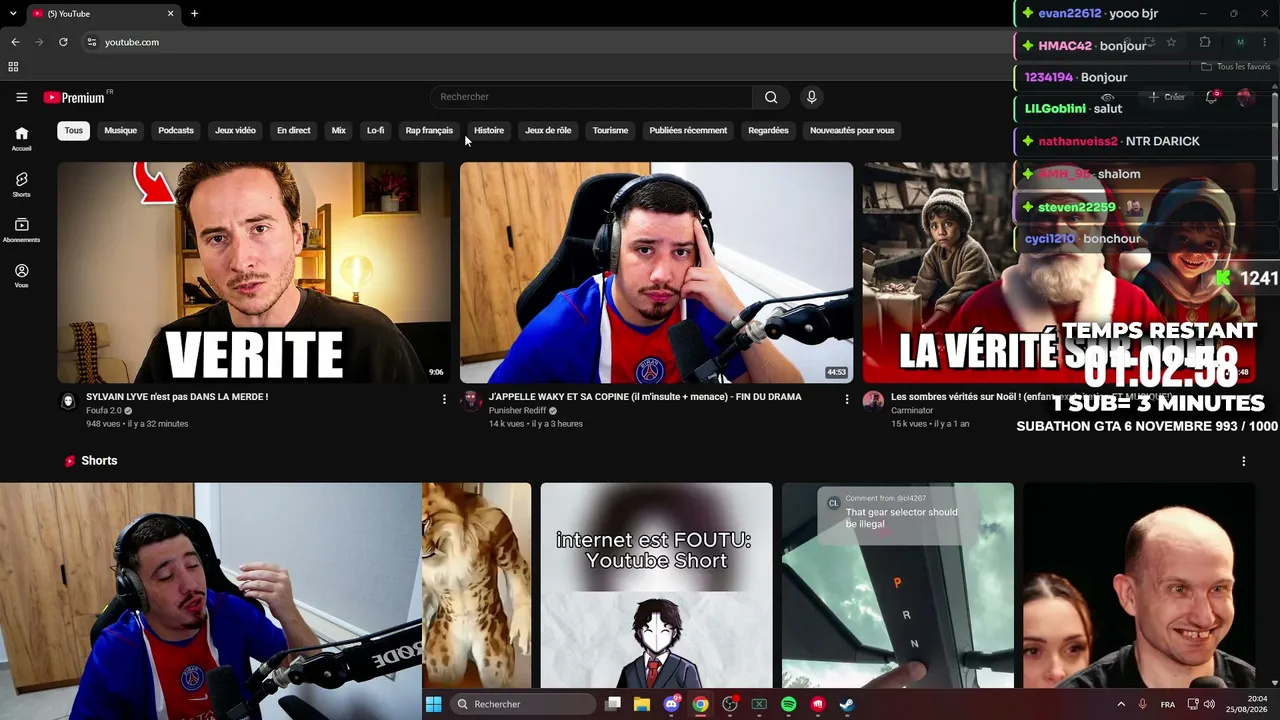Viewport: 1280px width, 720px height.
Task: Open the gear selector Short
Action: point(898,586)
